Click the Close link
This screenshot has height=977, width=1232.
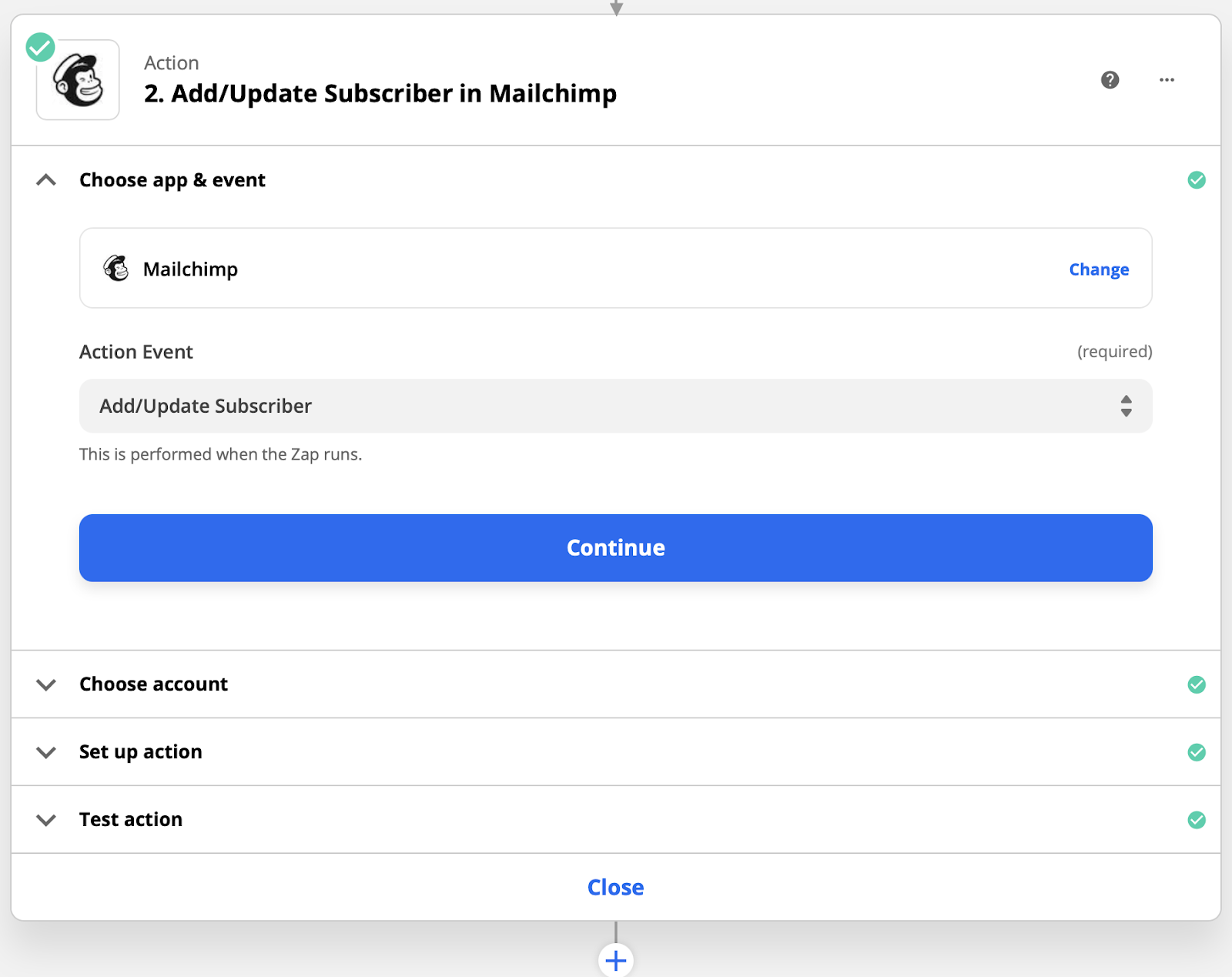(616, 887)
